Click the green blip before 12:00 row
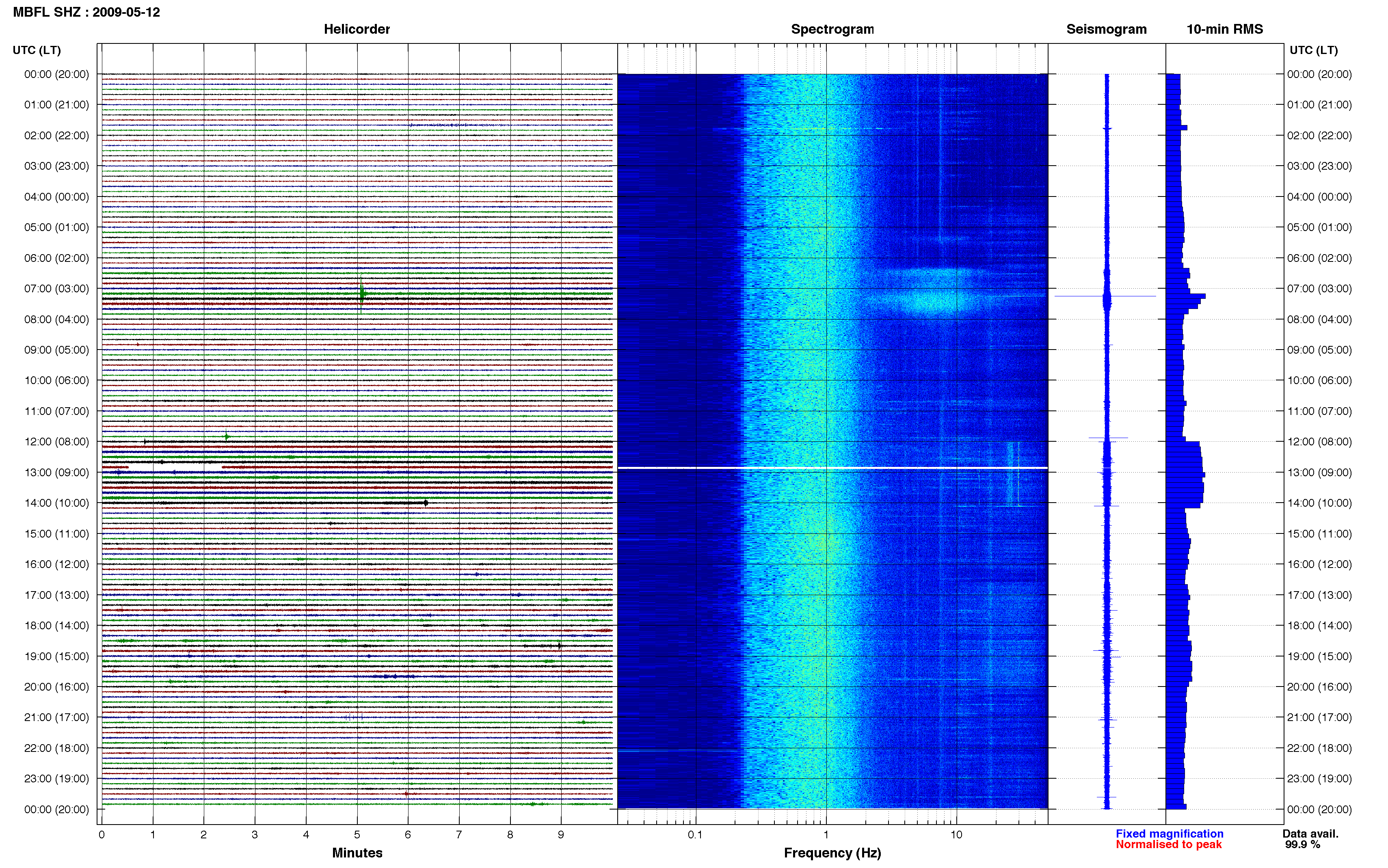 click(227, 437)
